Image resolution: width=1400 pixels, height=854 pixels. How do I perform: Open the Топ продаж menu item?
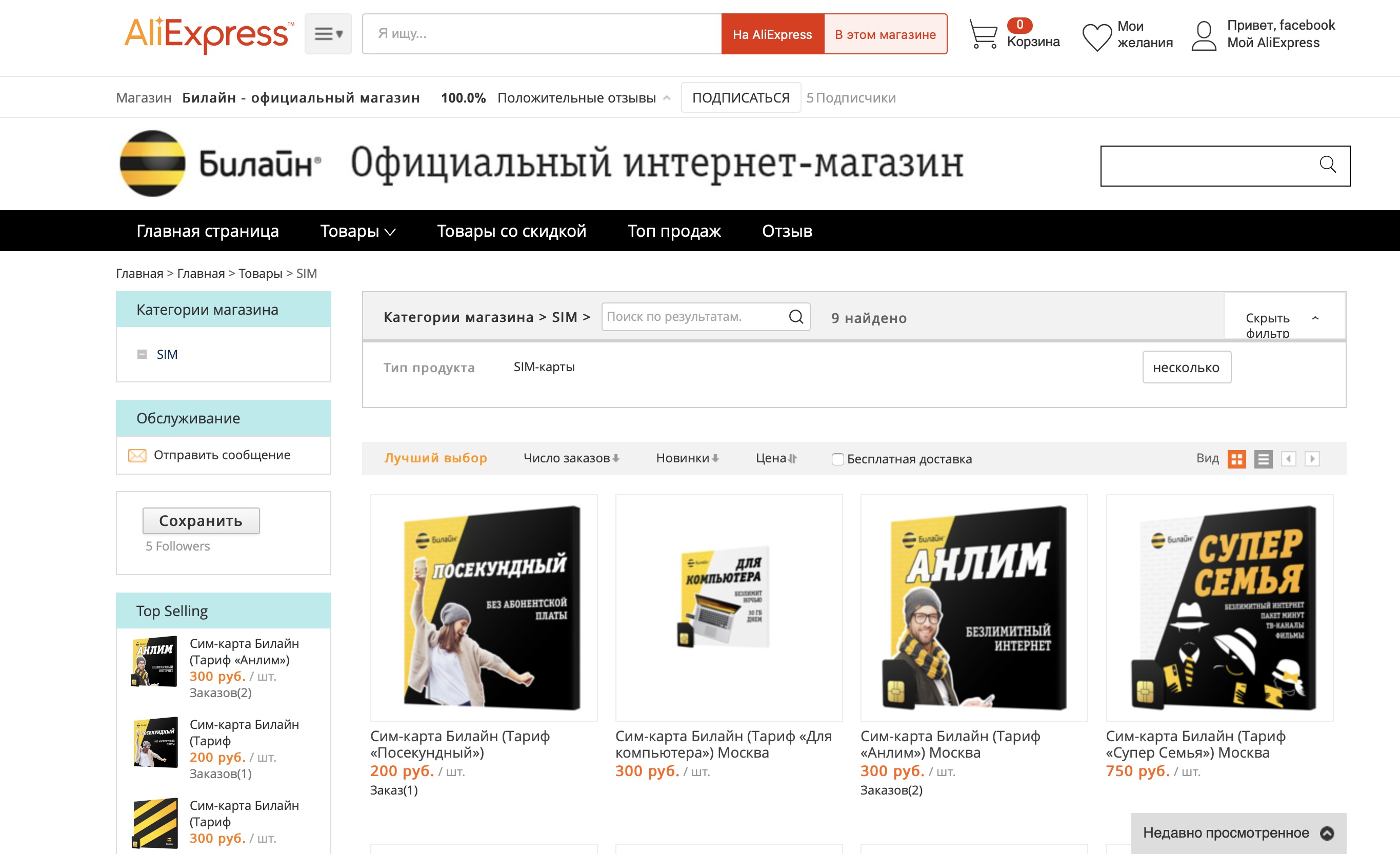[x=674, y=231]
